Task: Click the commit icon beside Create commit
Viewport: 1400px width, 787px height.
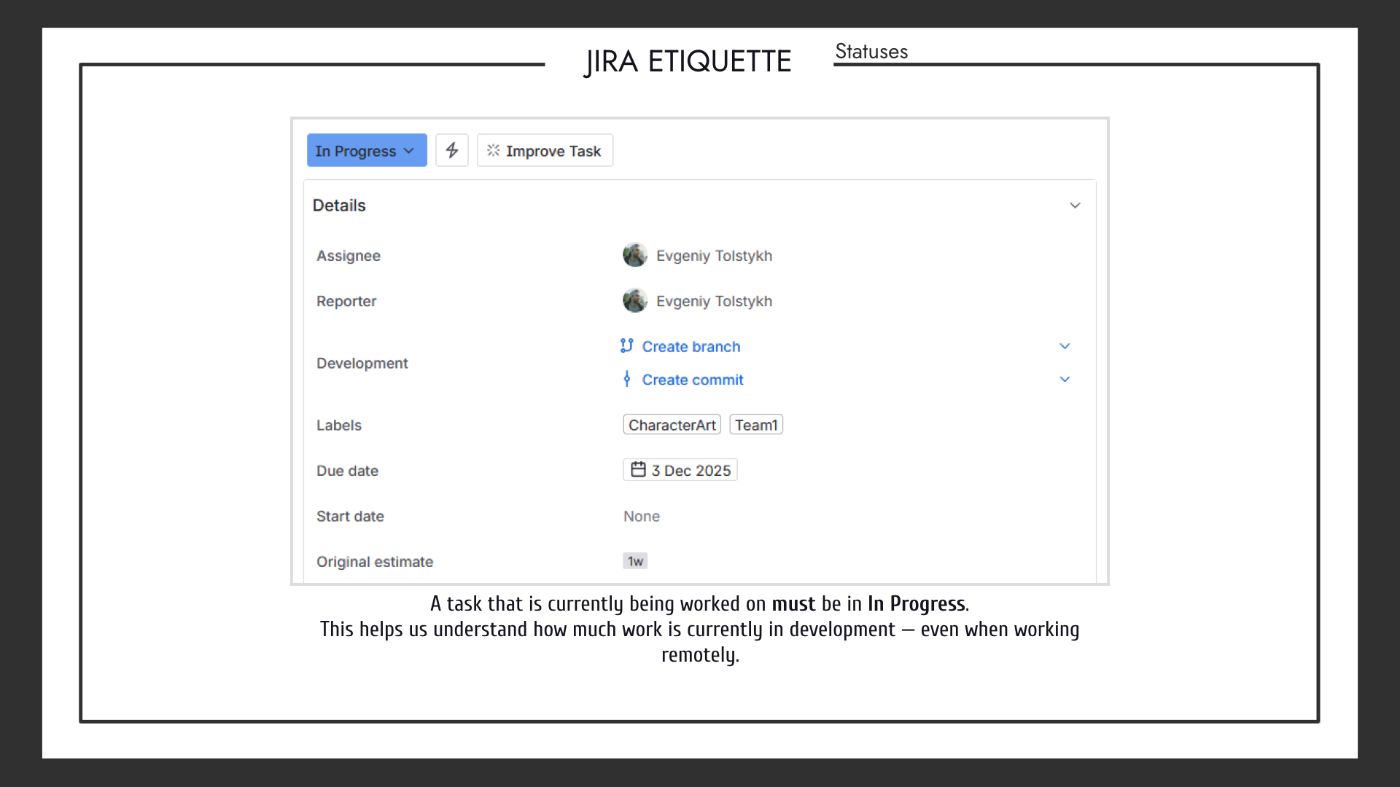Action: tap(627, 379)
